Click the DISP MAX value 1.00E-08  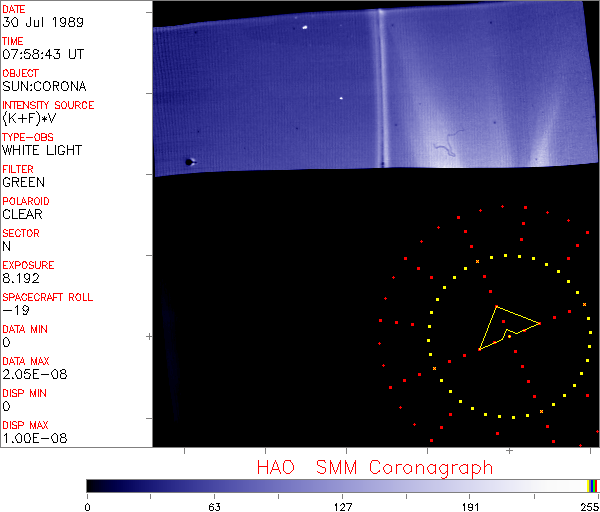click(32, 438)
